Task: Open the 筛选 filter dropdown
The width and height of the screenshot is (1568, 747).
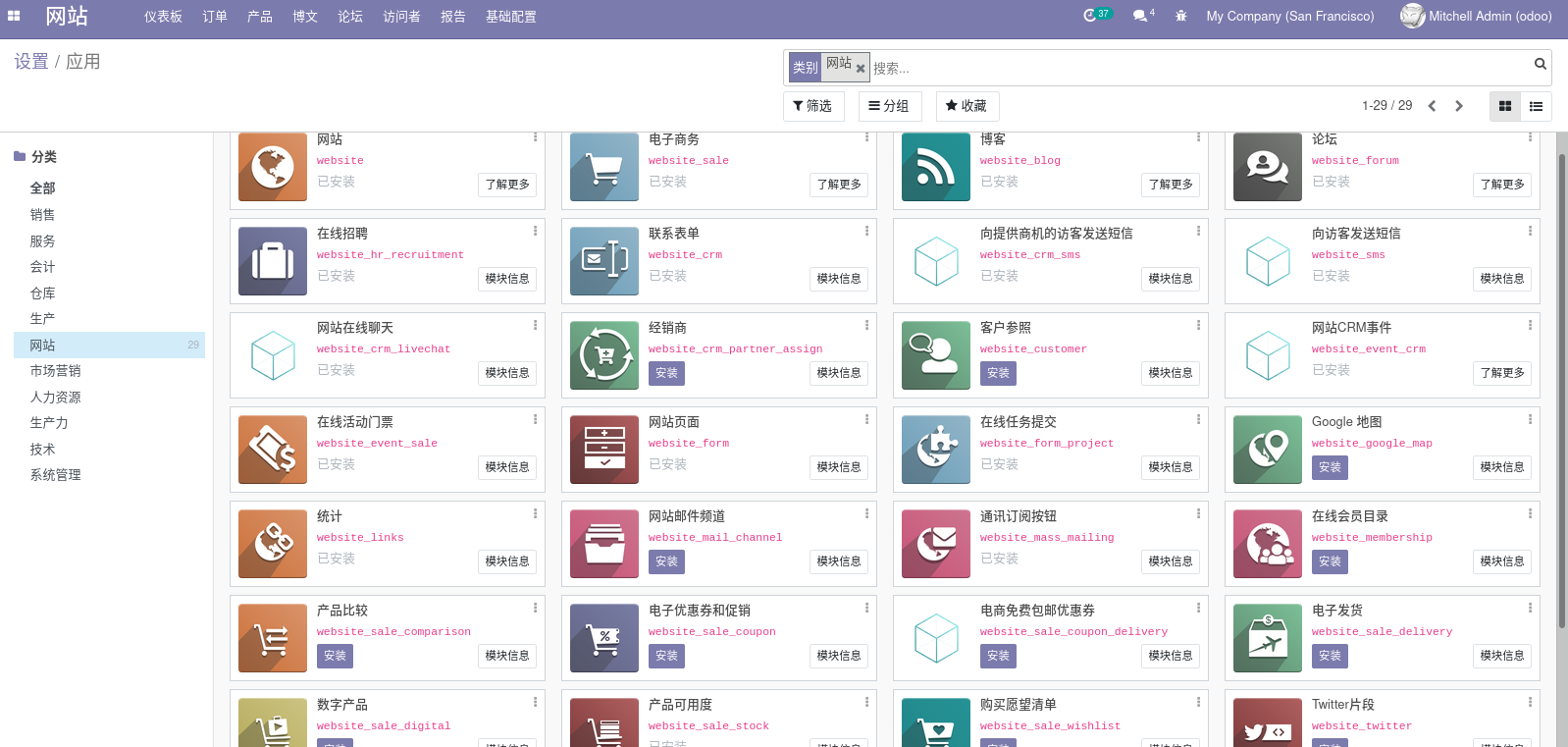Action: point(813,106)
